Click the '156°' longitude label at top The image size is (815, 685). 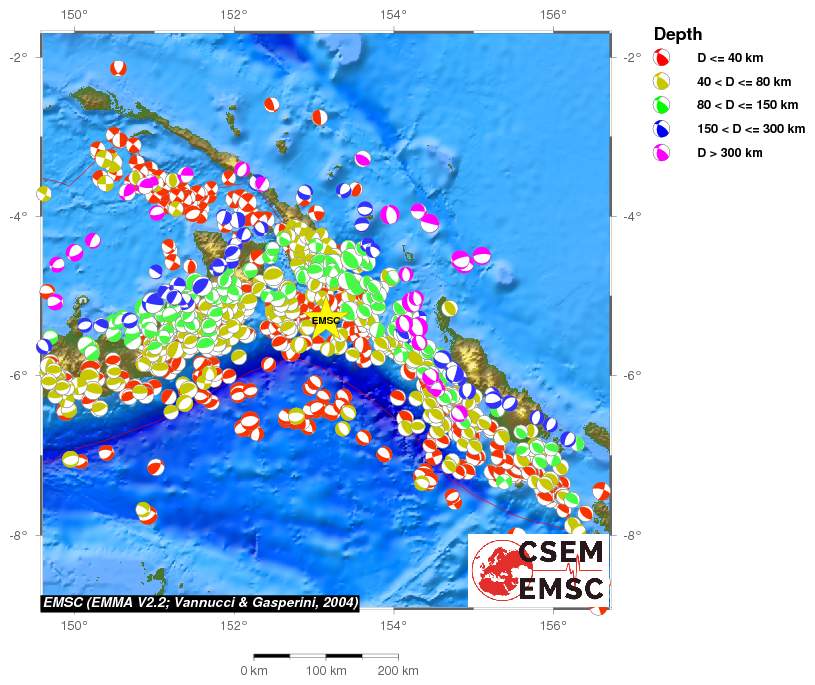(x=553, y=15)
